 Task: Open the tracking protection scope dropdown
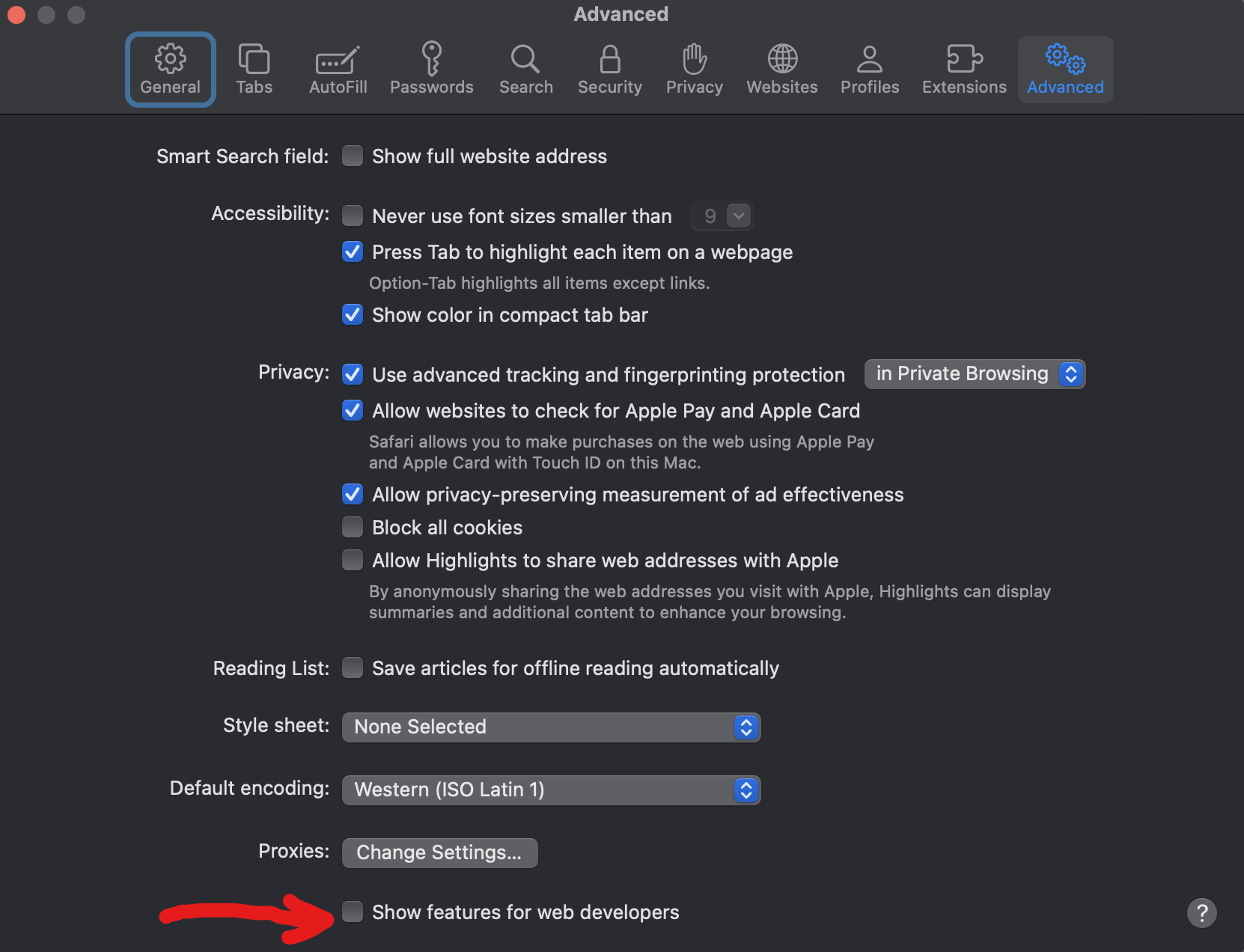click(974, 373)
